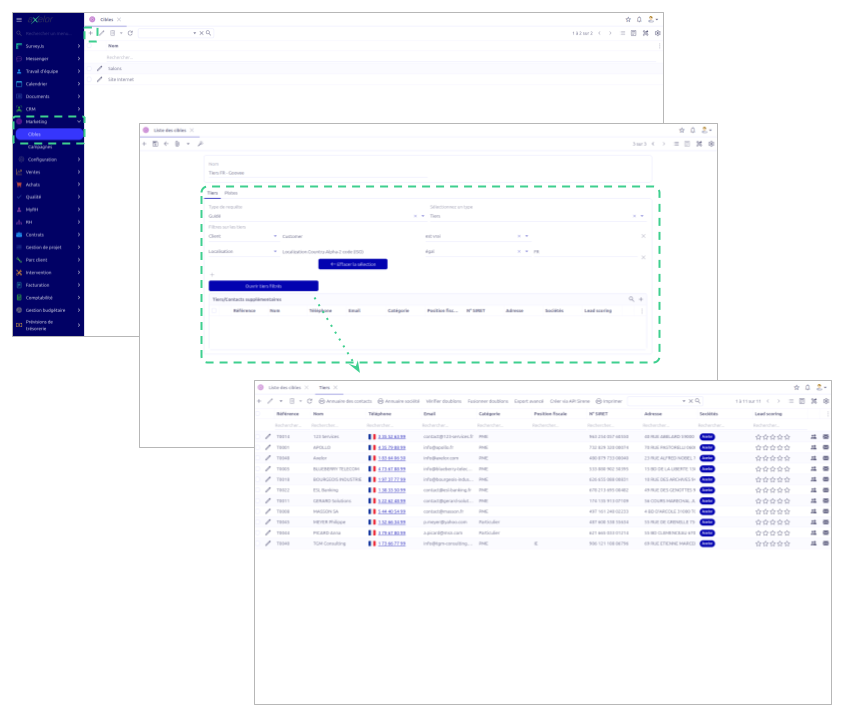The image size is (844, 717).
Task: Set lead scoring first star on 123 Services row
Action: tap(758, 437)
